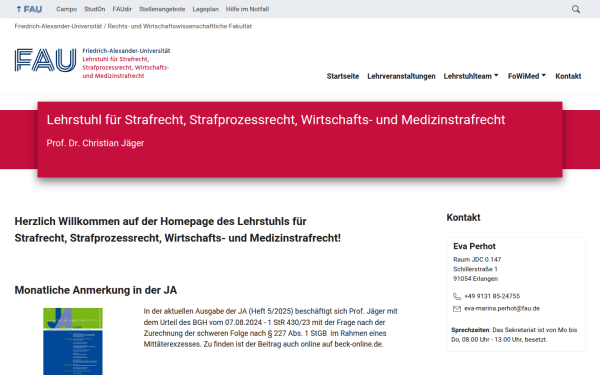Click the name Eva Perhot
This screenshot has height=375, width=600.
(474, 246)
